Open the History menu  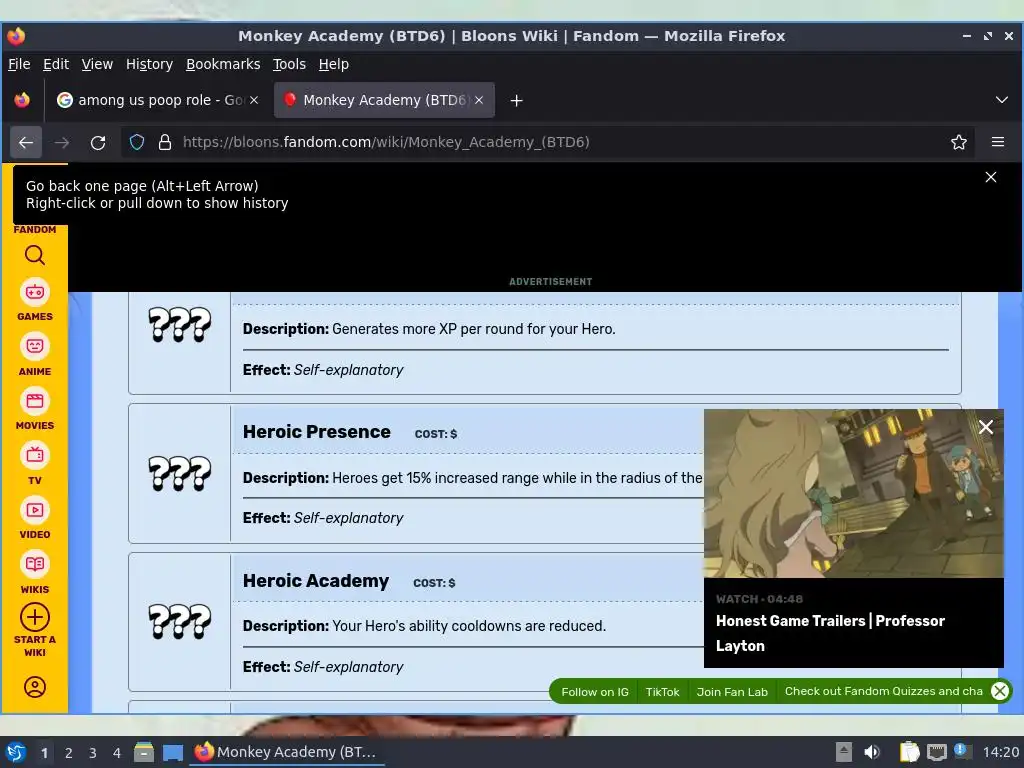149,64
